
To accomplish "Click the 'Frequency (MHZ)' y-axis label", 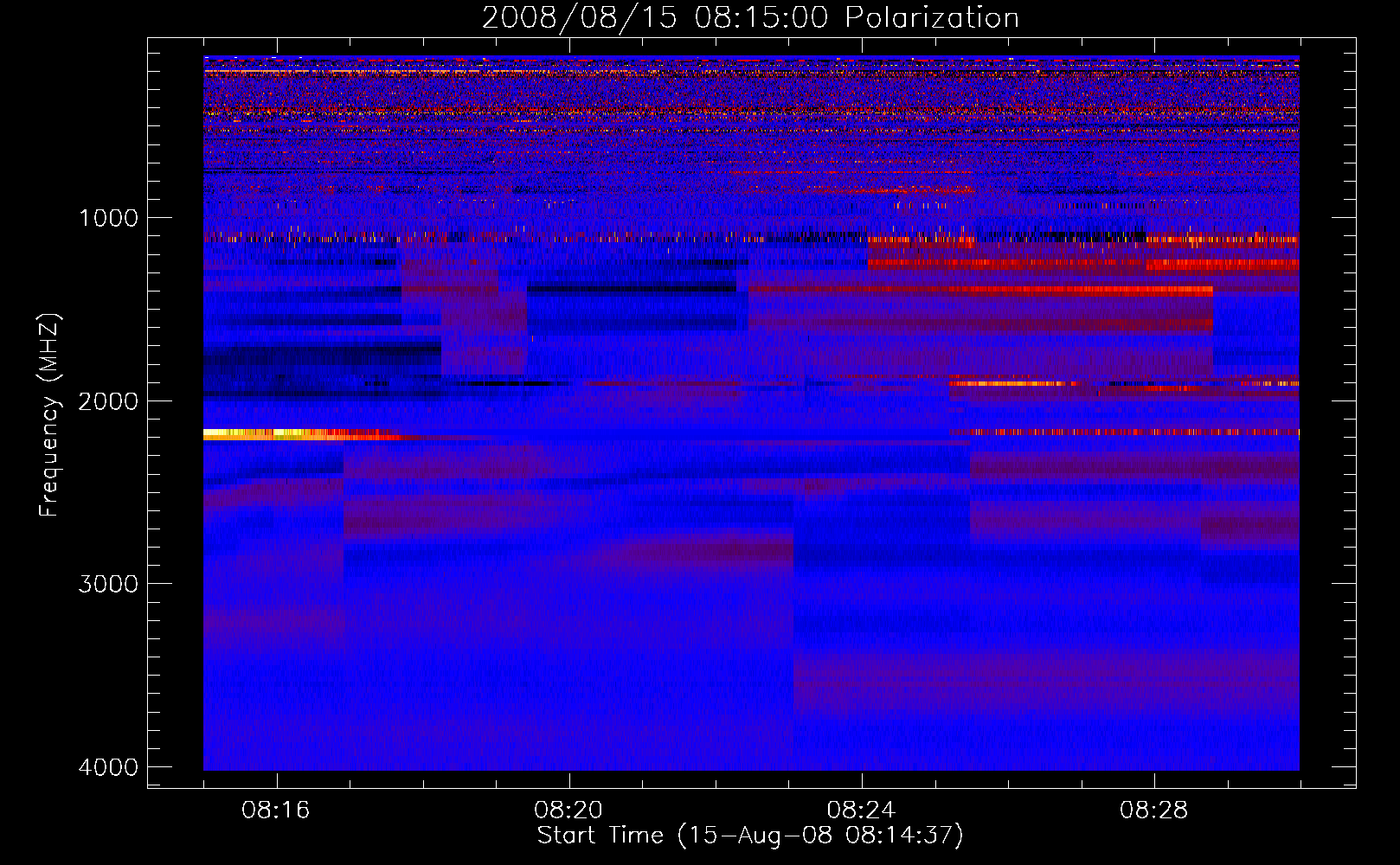I will 49,415.
